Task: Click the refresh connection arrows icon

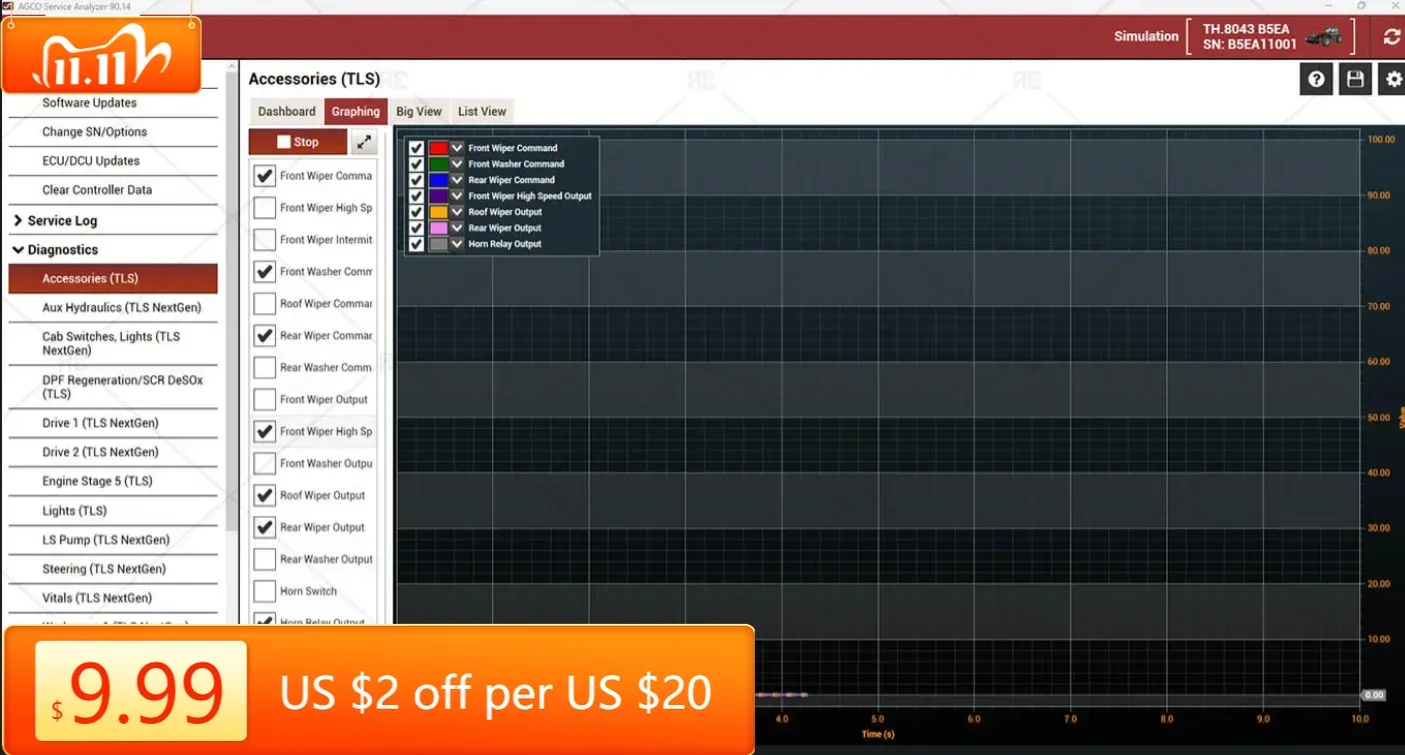Action: (x=1391, y=37)
